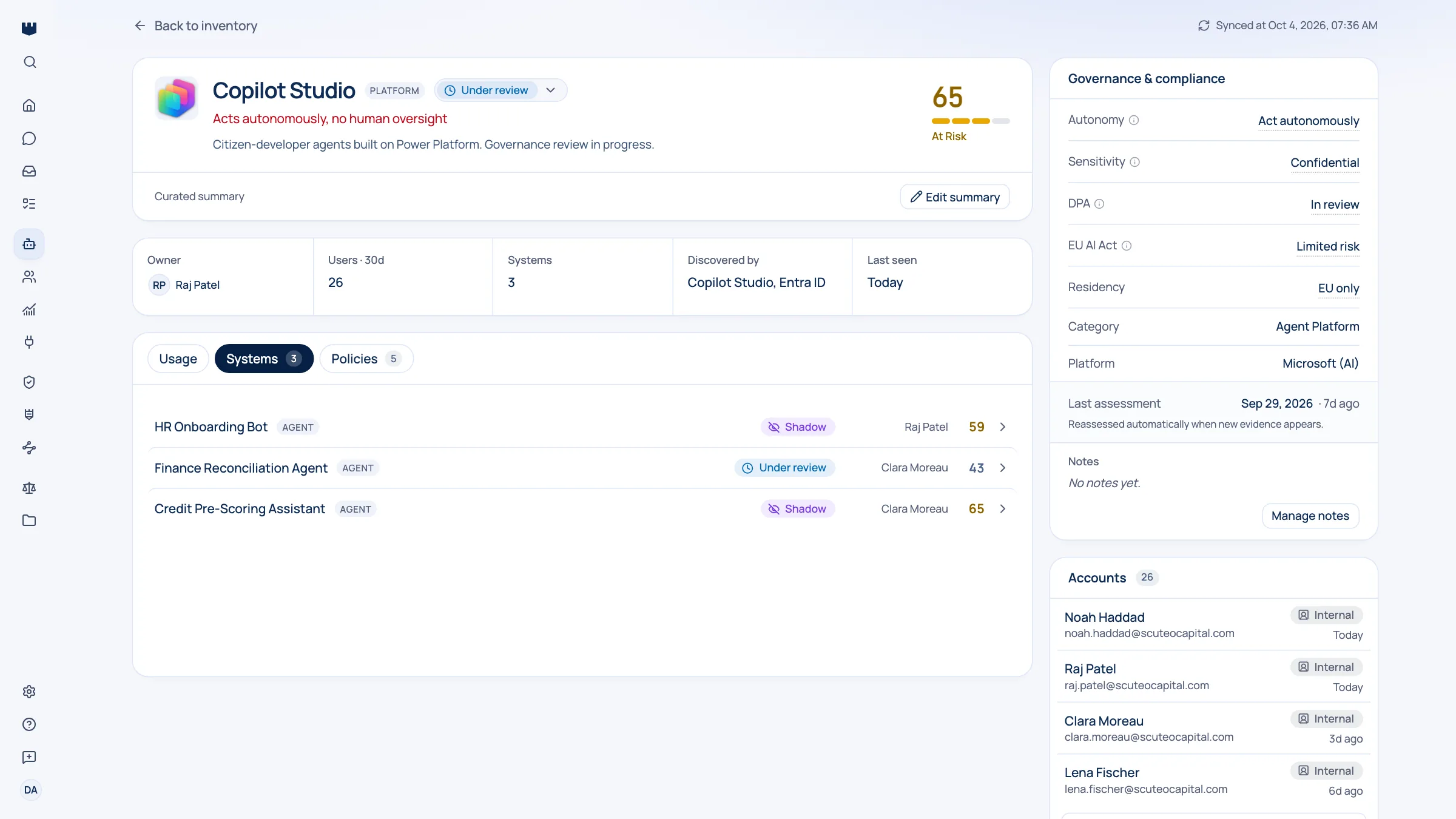This screenshot has height=819, width=1456.
Task: Click the In review DPA value
Action: pos(1335,204)
